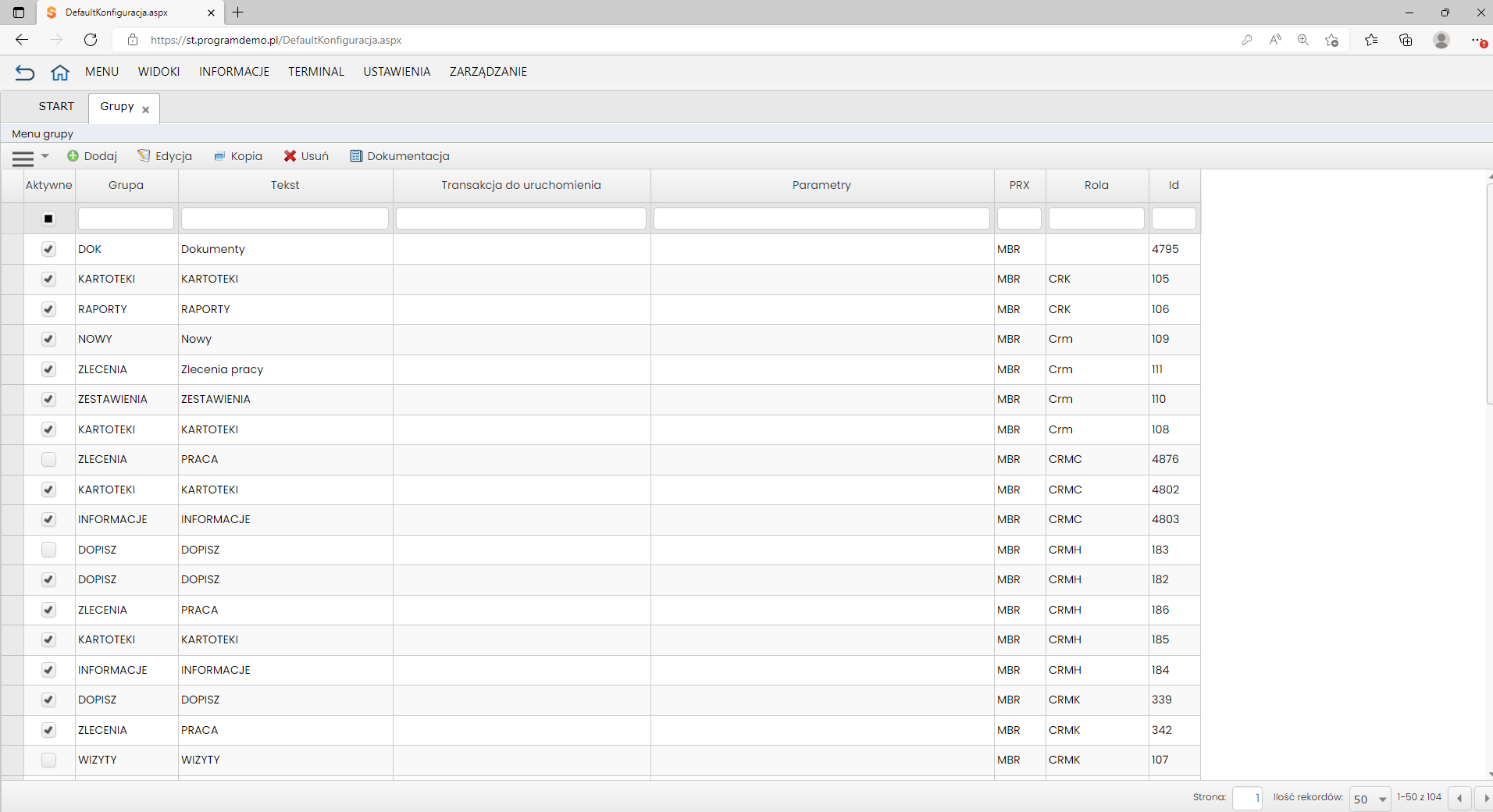Switch to the START tab
1493x812 pixels.
point(57,106)
